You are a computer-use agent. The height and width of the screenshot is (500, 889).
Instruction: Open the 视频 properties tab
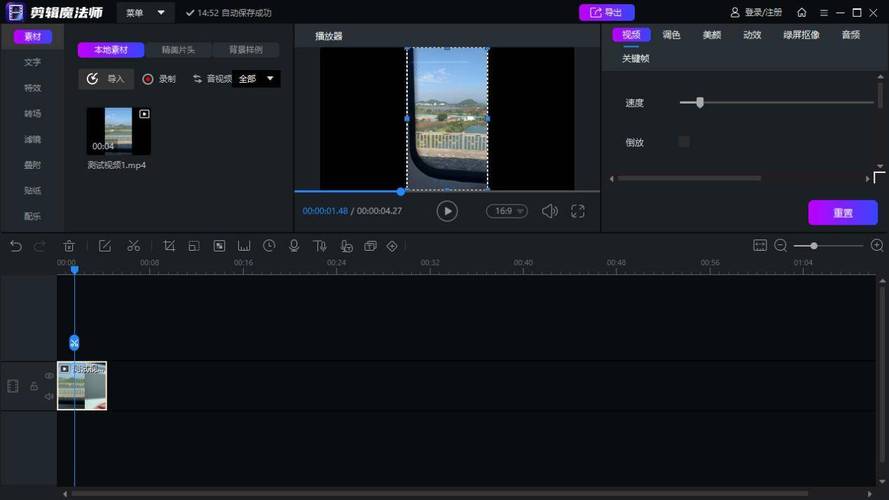pos(631,35)
